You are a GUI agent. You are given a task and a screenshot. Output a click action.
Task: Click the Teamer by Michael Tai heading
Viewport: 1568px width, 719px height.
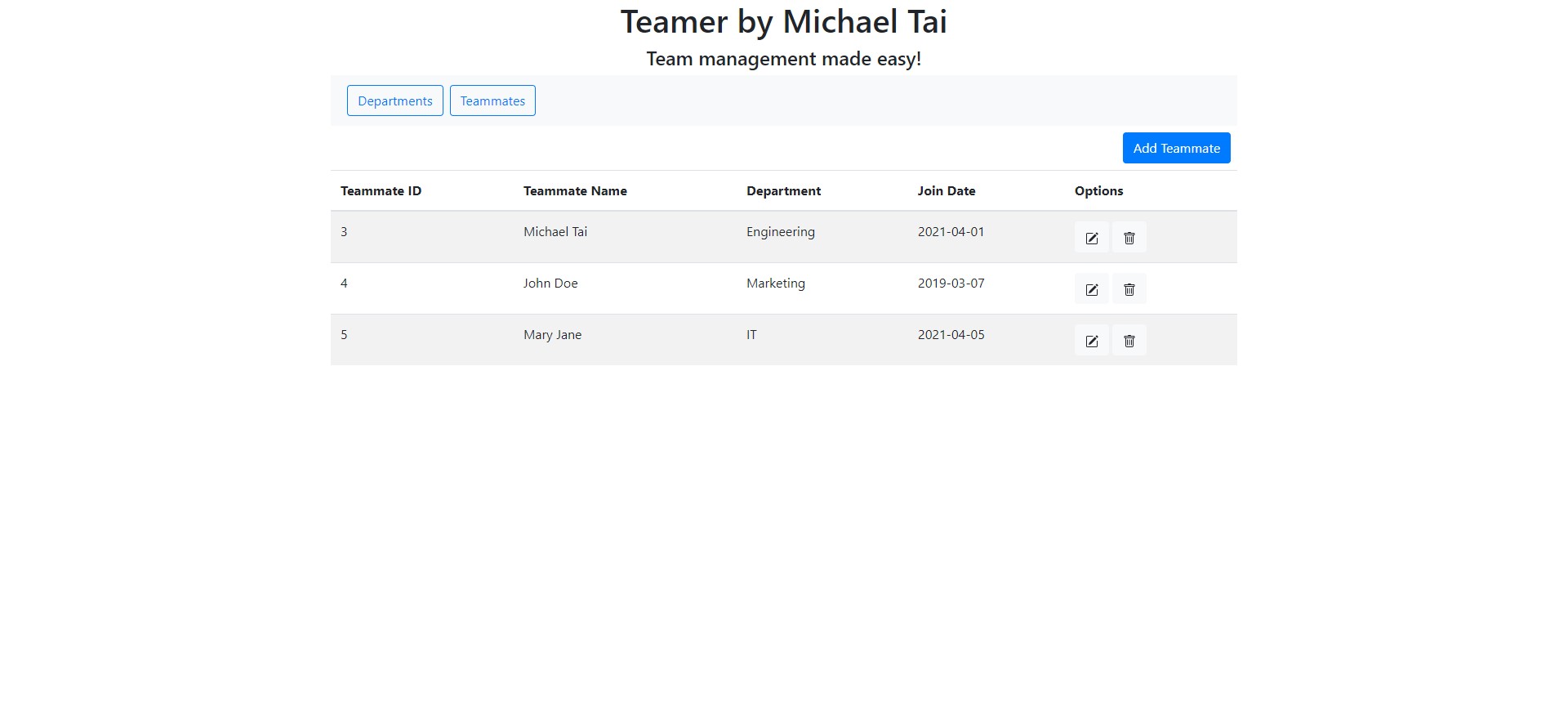coord(784,22)
